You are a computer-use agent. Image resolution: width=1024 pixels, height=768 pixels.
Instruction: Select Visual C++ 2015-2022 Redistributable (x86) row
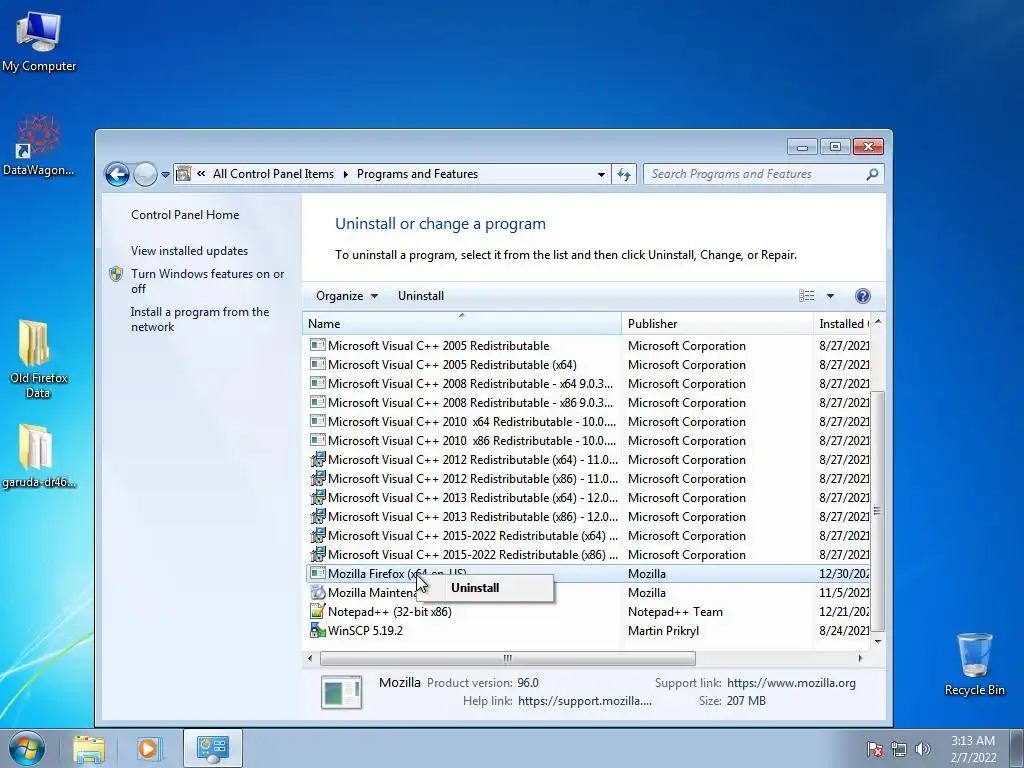click(588, 554)
